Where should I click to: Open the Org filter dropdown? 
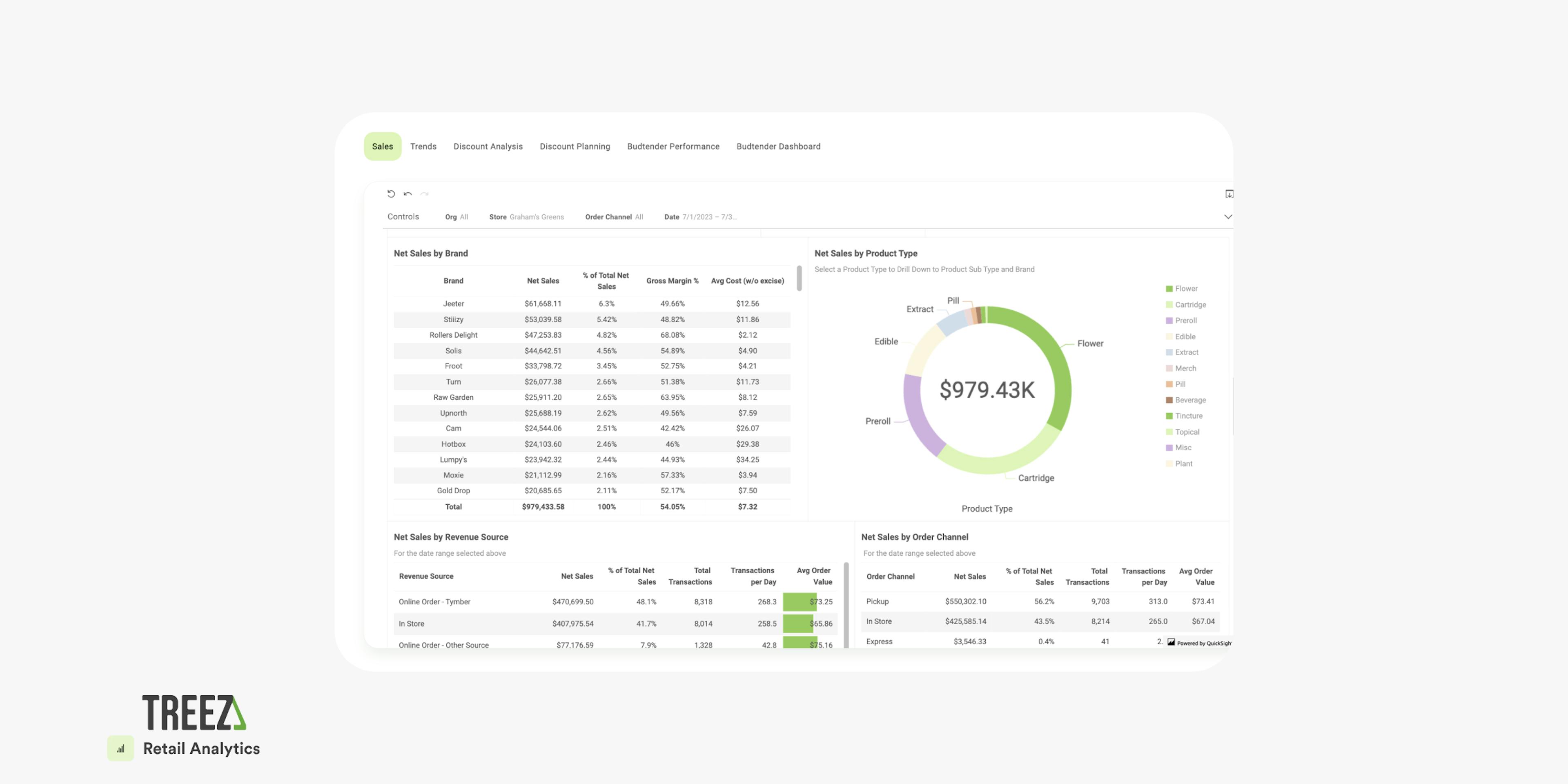click(457, 217)
